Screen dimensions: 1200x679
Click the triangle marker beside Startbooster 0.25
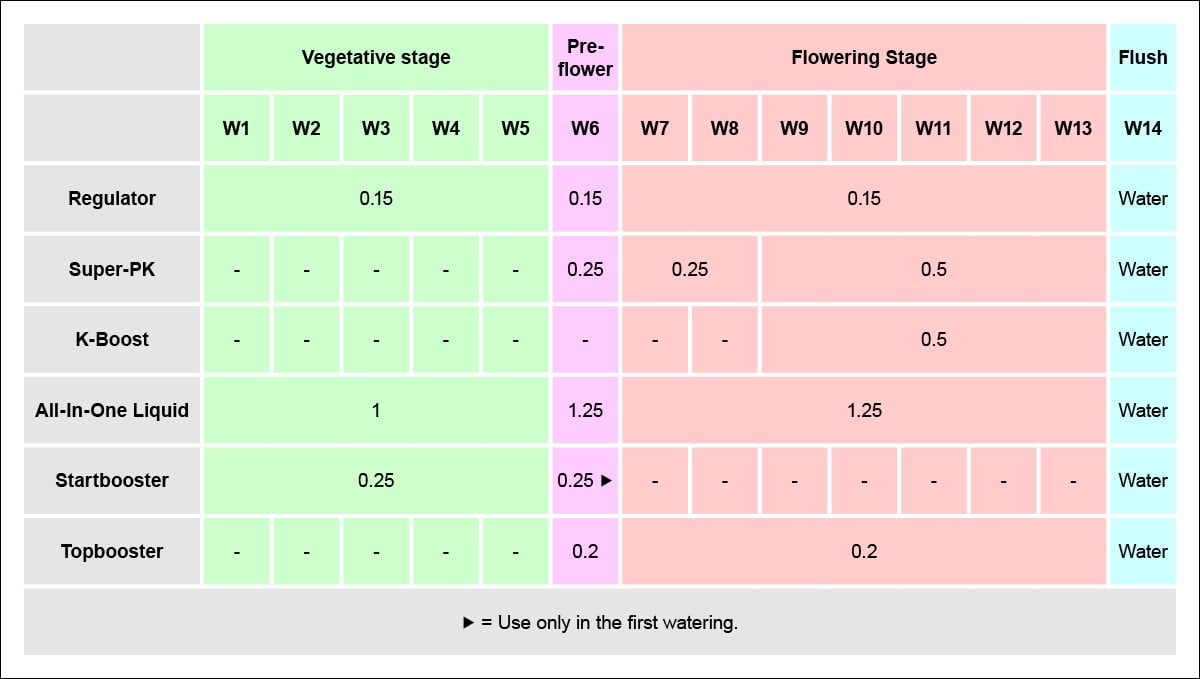click(605, 481)
